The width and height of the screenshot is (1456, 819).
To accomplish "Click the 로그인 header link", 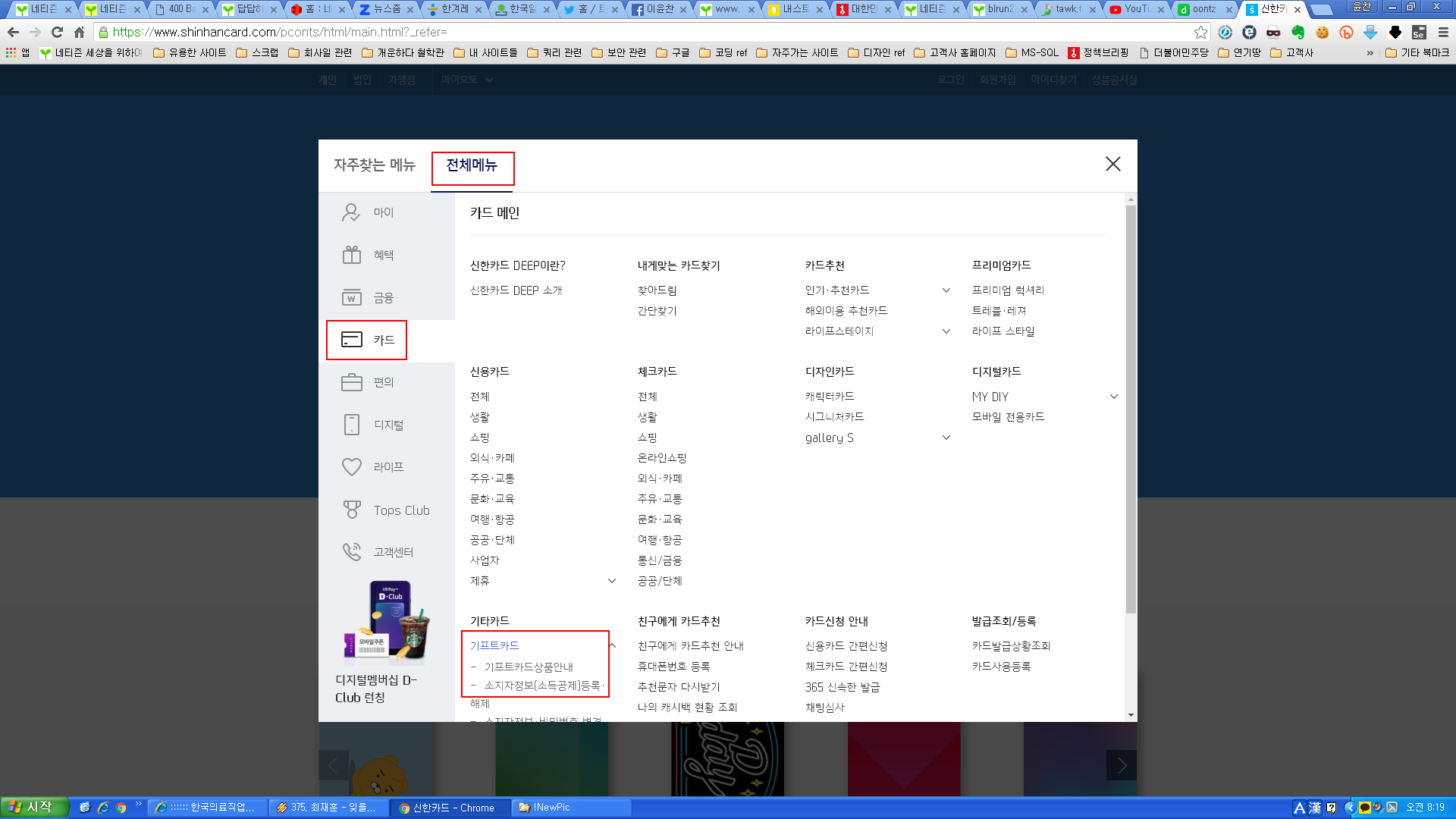I will pyautogui.click(x=950, y=80).
